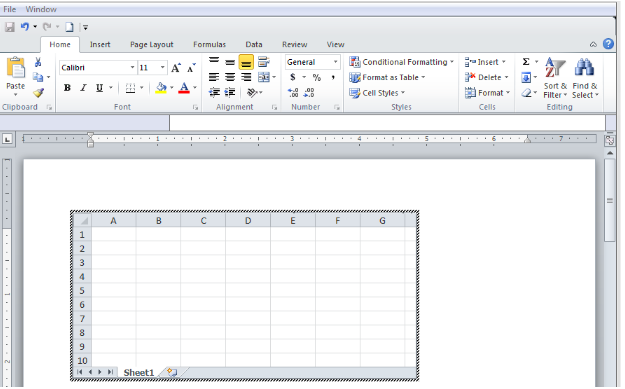Viewport: 625px width, 389px height.
Task: Apply the red font color A
Action: [x=184, y=88]
